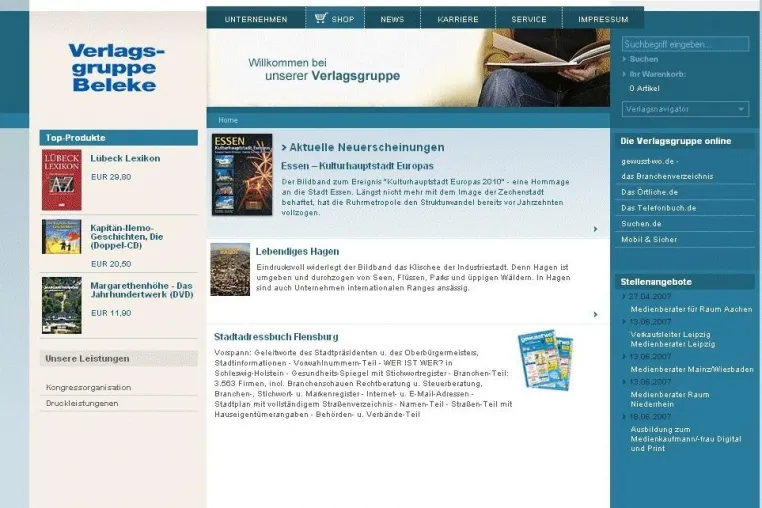Open Das Telefonbuch.de link

pyautogui.click(x=658, y=208)
